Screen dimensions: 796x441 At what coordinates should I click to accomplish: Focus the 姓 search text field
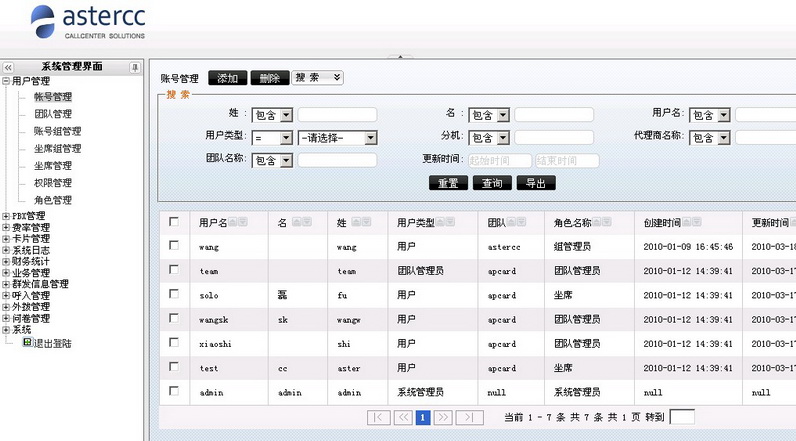click(338, 115)
